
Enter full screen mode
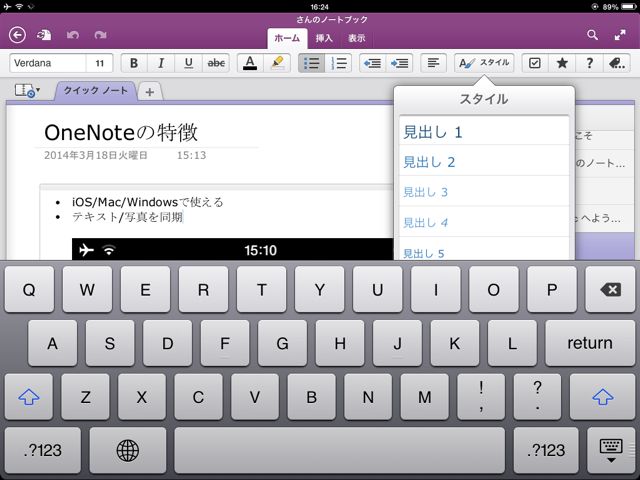pyautogui.click(x=620, y=35)
